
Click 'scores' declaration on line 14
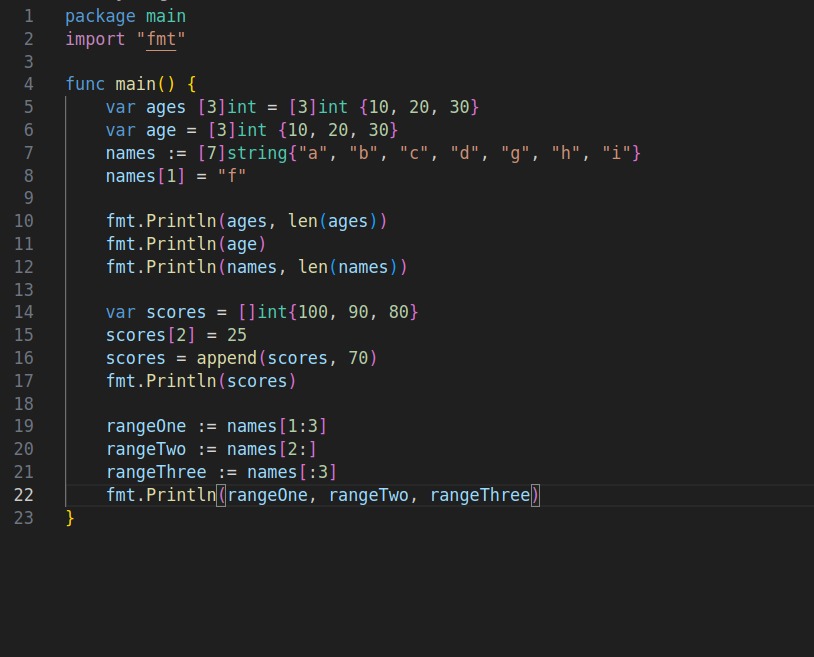[x=176, y=312]
